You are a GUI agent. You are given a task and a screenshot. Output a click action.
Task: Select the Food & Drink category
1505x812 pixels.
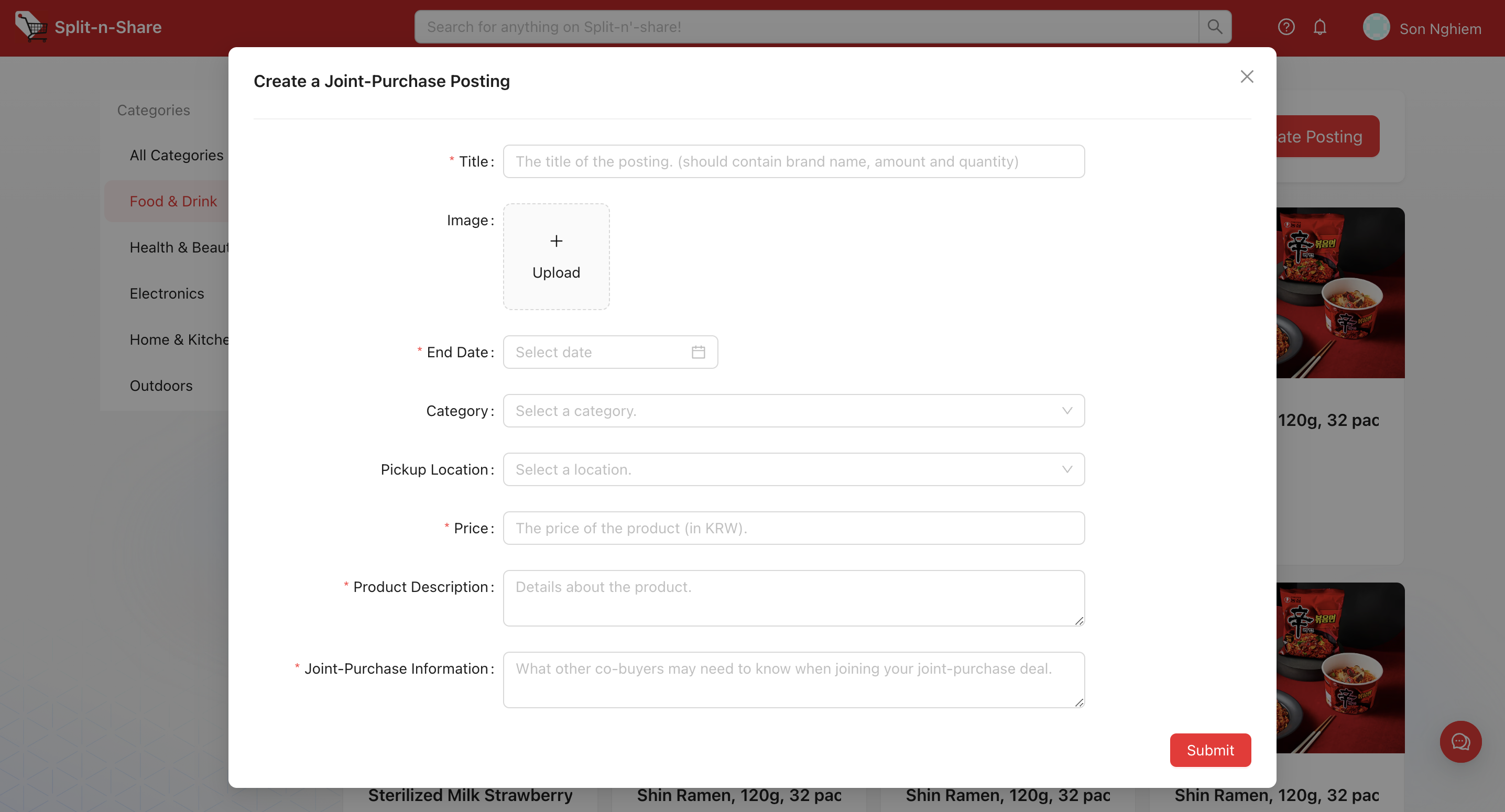click(x=173, y=201)
